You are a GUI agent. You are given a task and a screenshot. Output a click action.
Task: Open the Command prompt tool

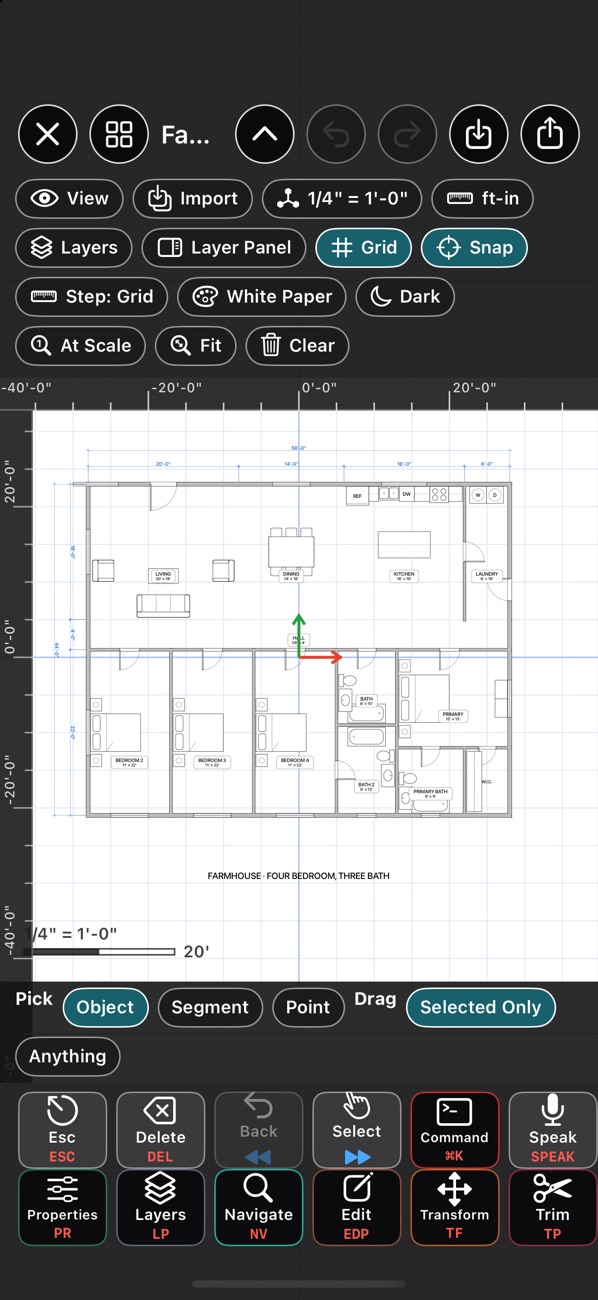[x=454, y=1130]
